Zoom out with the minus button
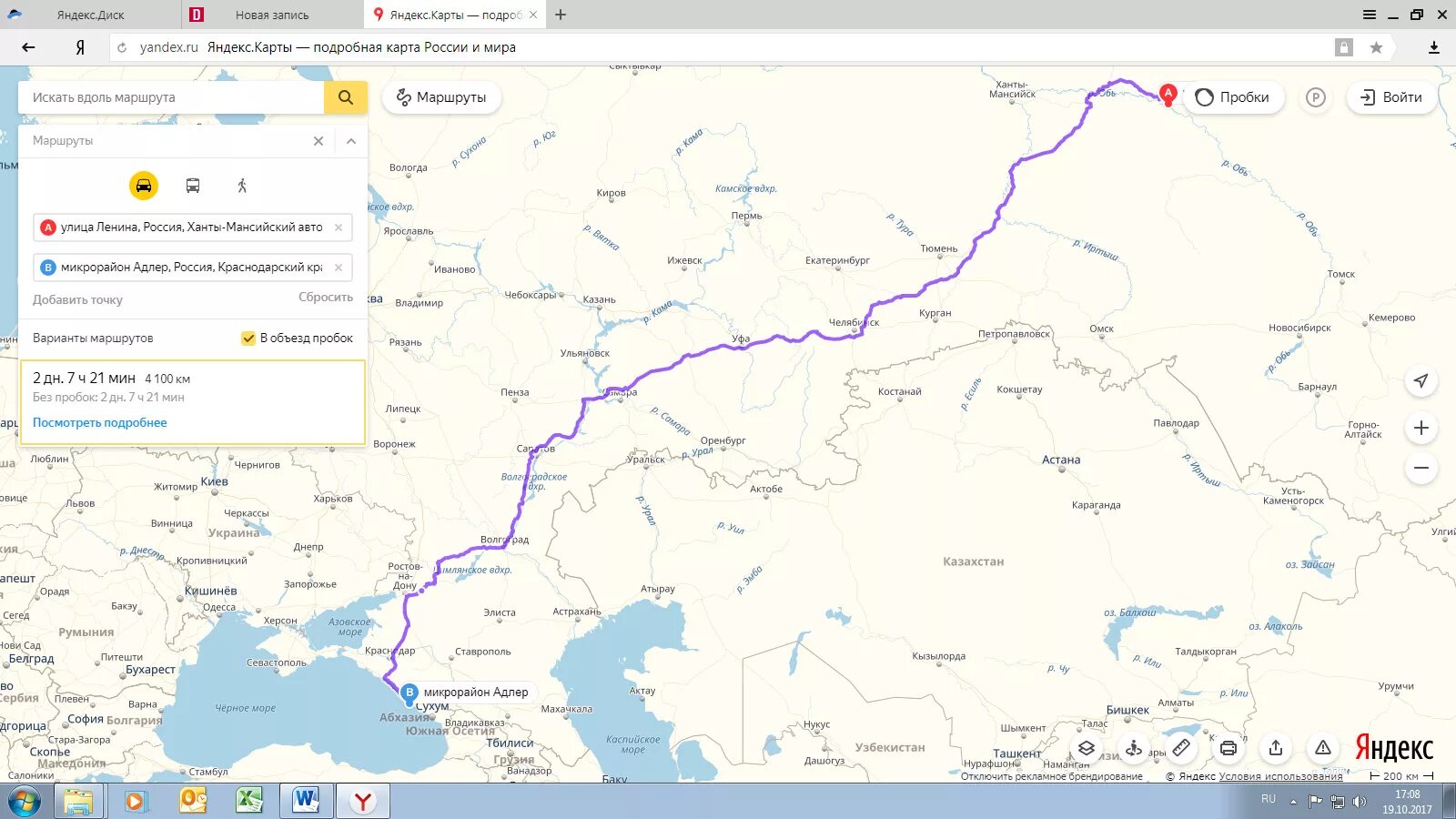This screenshot has height=819, width=1456. [x=1421, y=468]
